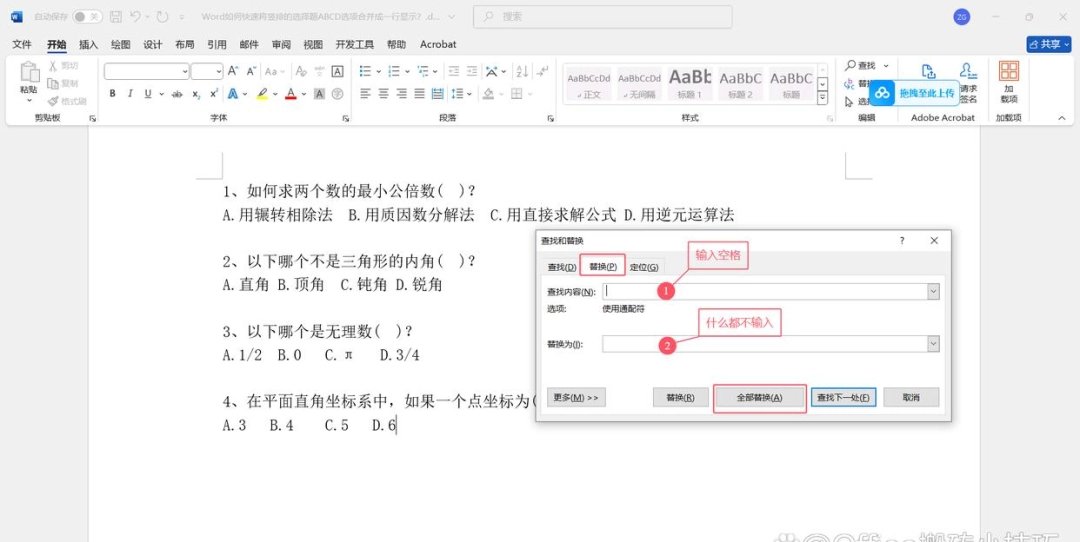This screenshot has height=542, width=1080.
Task: Expand the underline style dropdown arrow
Action: (x=161, y=94)
